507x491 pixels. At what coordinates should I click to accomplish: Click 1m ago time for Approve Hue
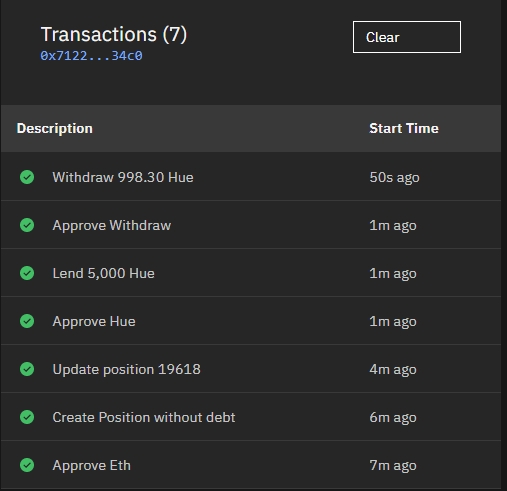click(x=393, y=321)
